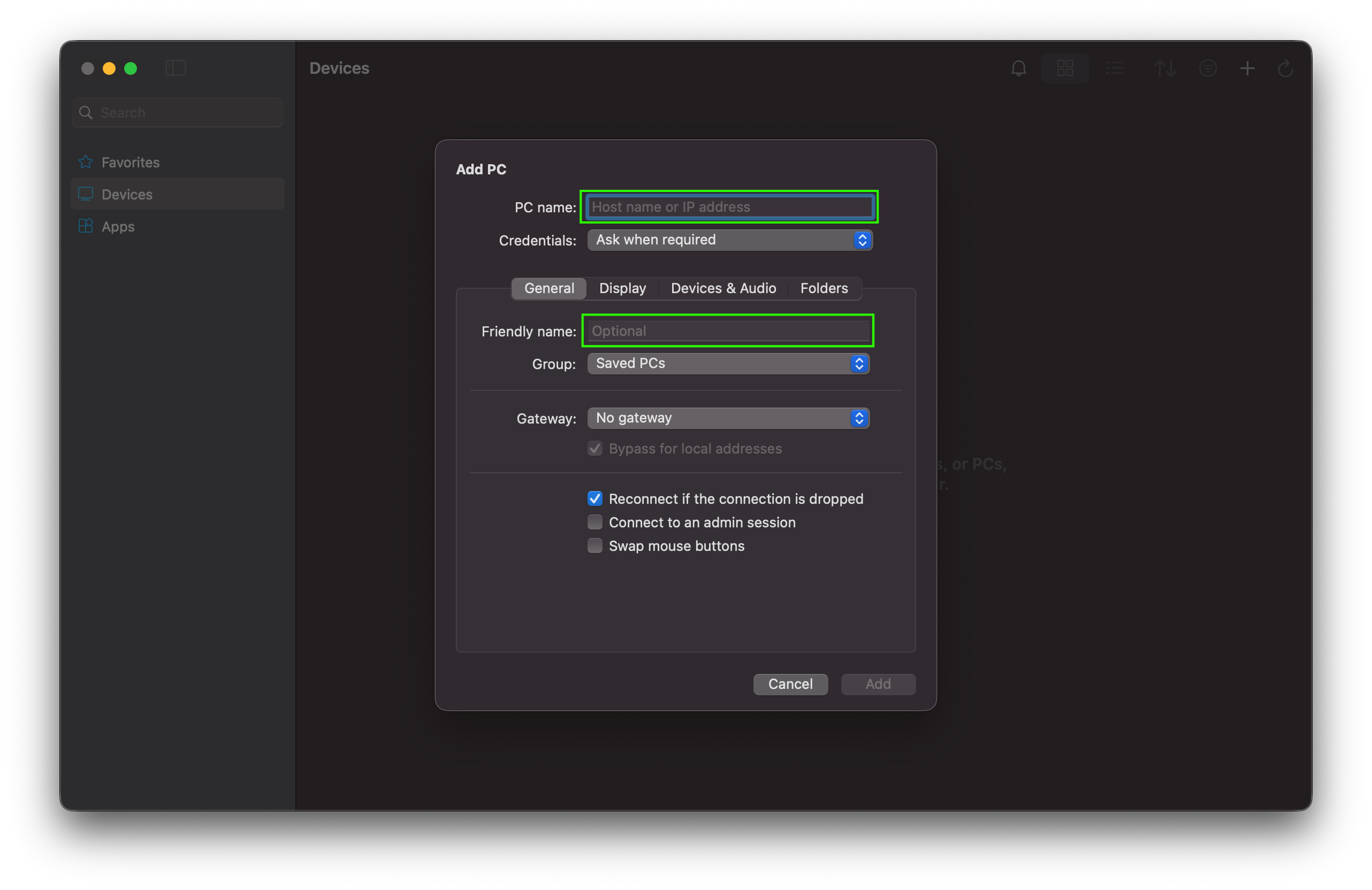Expand the Group dropdown Saved PCs
Image resolution: width=1372 pixels, height=890 pixels.
(x=728, y=364)
